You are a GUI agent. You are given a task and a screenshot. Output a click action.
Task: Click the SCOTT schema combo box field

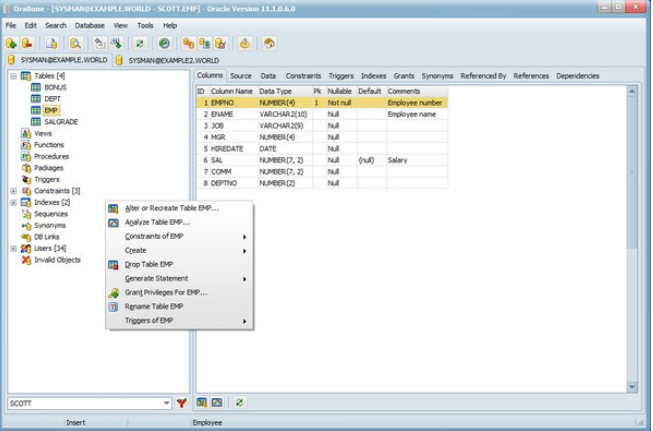coord(90,403)
